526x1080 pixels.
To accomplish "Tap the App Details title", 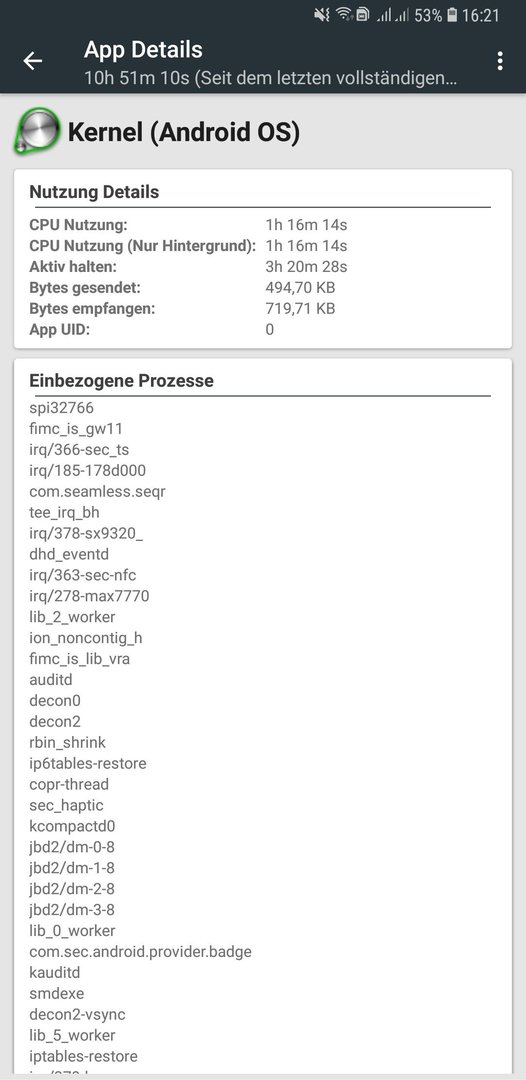I will tap(143, 50).
